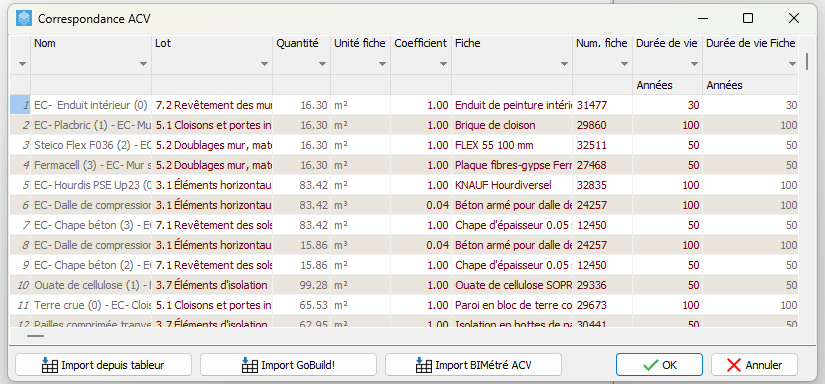This screenshot has width=825, height=384.
Task: Click fiche number cell '29673'
Action: point(602,305)
